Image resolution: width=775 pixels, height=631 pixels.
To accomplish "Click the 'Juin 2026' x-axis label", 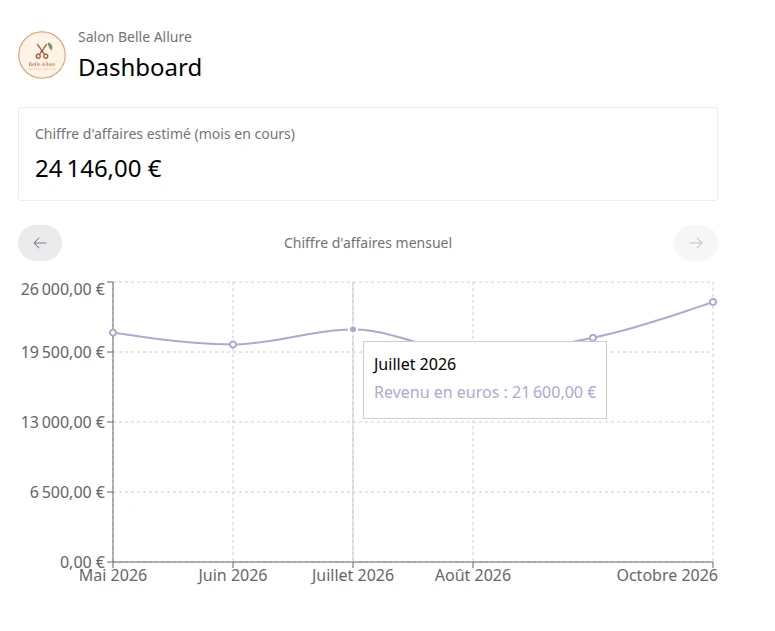I will pos(232,575).
